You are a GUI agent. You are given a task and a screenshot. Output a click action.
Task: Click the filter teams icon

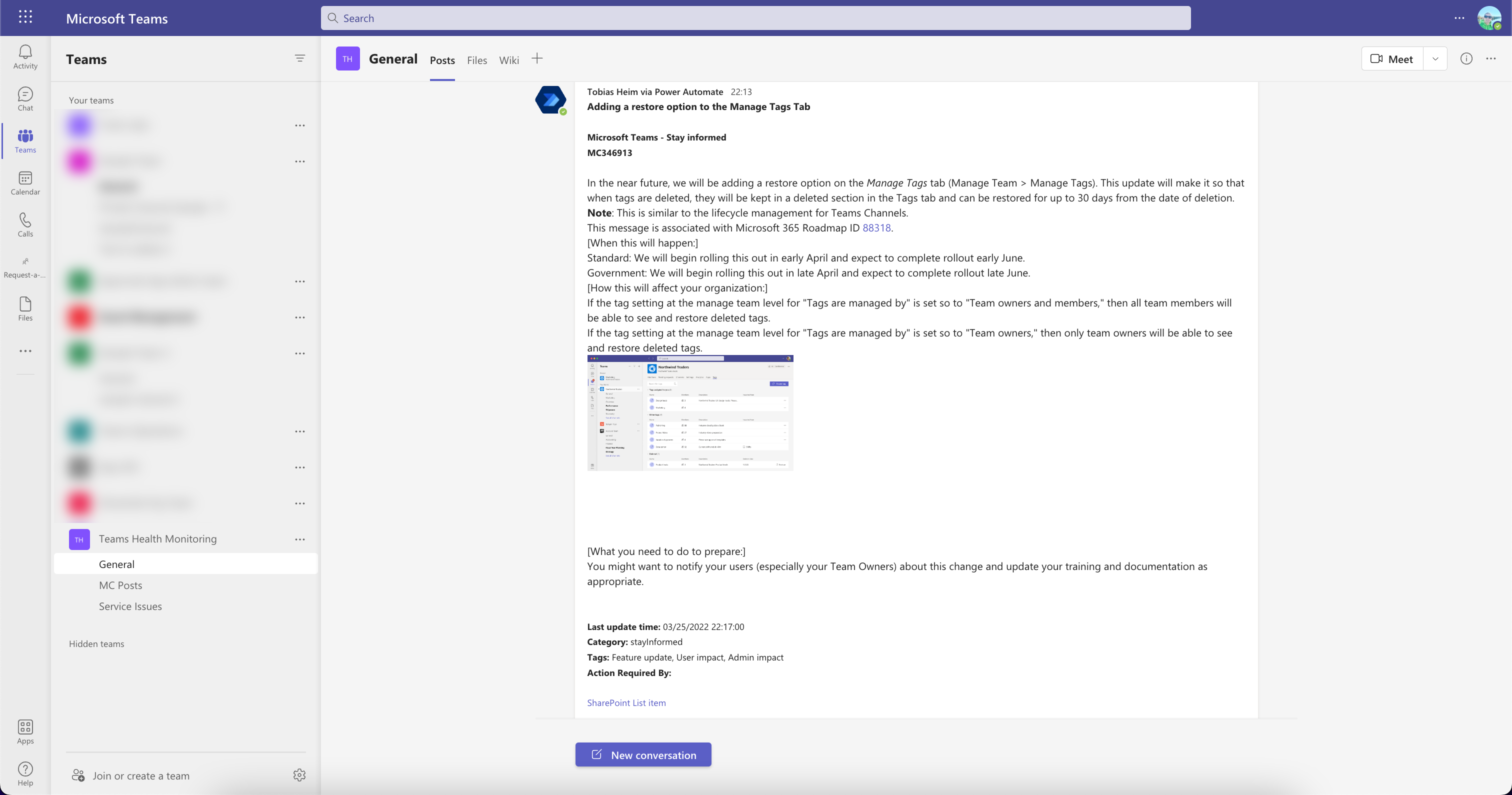click(x=300, y=58)
